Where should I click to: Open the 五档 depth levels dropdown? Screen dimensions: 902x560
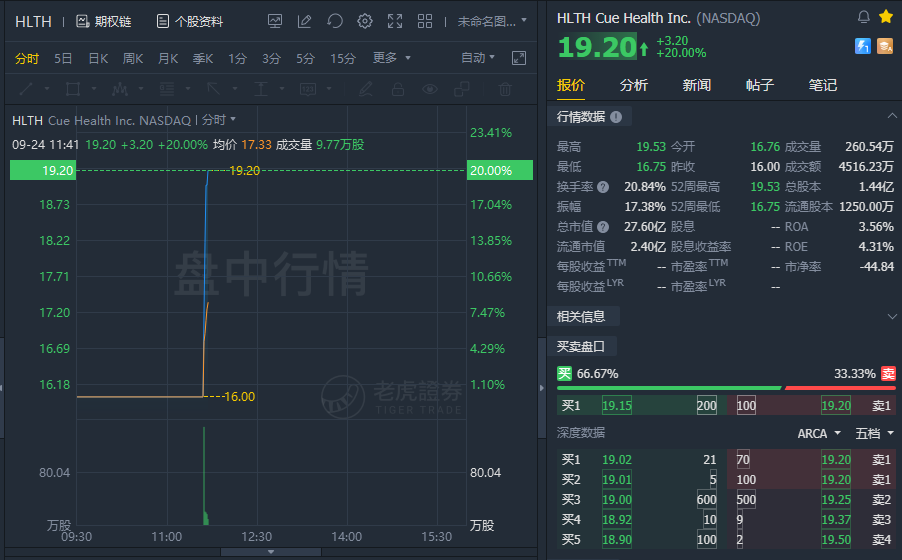click(x=874, y=433)
